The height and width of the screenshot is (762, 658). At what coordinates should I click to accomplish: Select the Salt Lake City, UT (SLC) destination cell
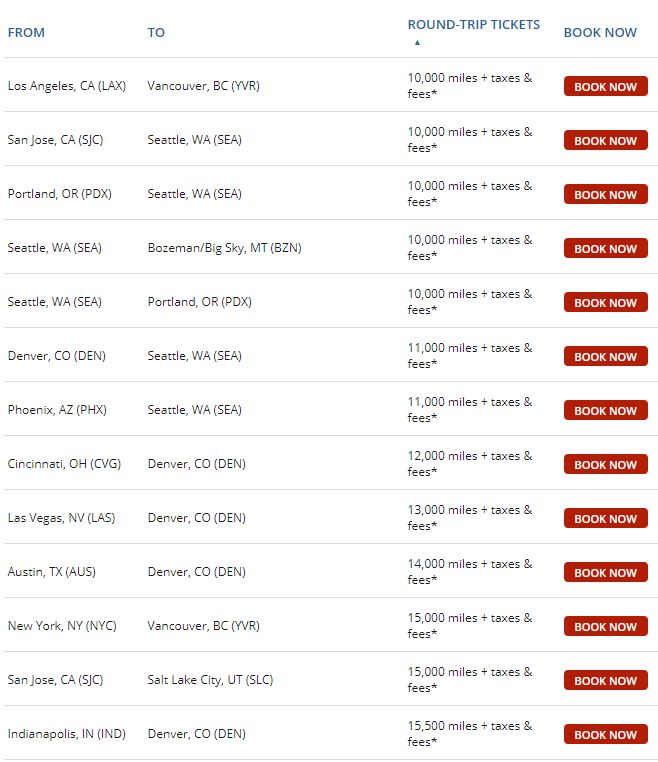210,680
